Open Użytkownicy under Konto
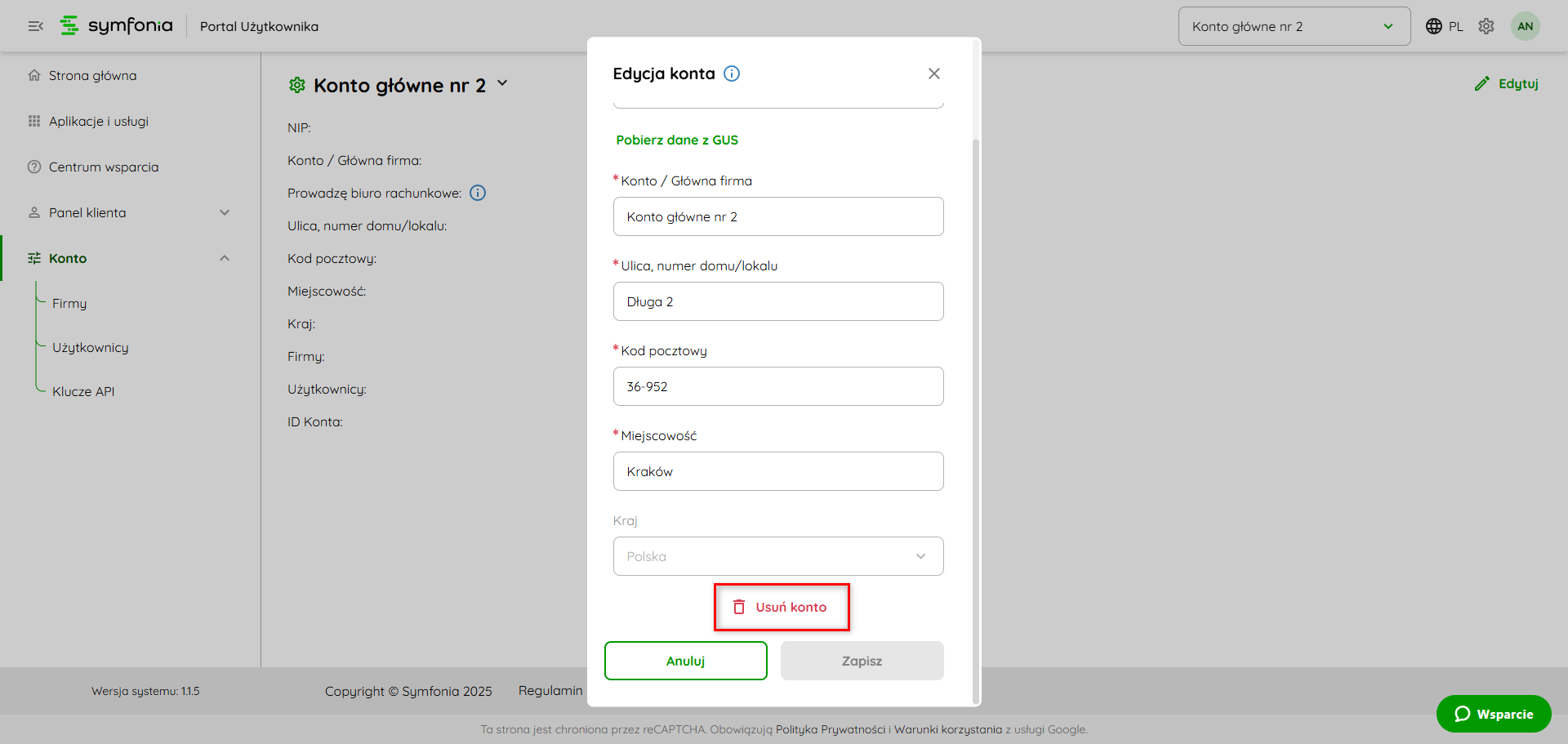The image size is (1568, 744). tap(90, 347)
